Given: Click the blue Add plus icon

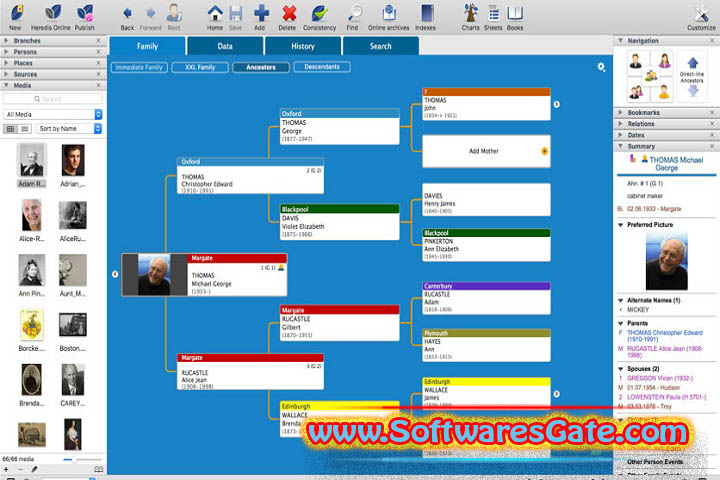Looking at the screenshot, I should pyautogui.click(x=261, y=13).
